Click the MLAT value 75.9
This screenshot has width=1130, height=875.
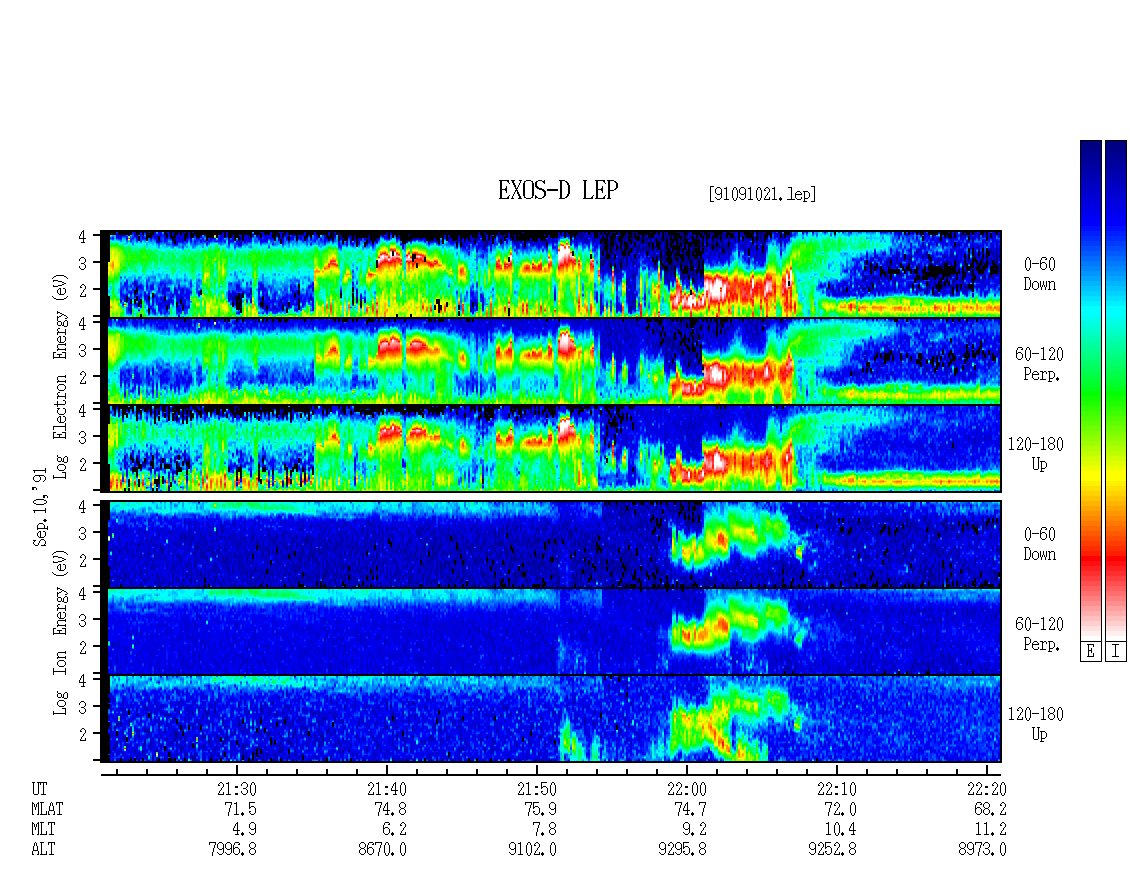point(540,809)
